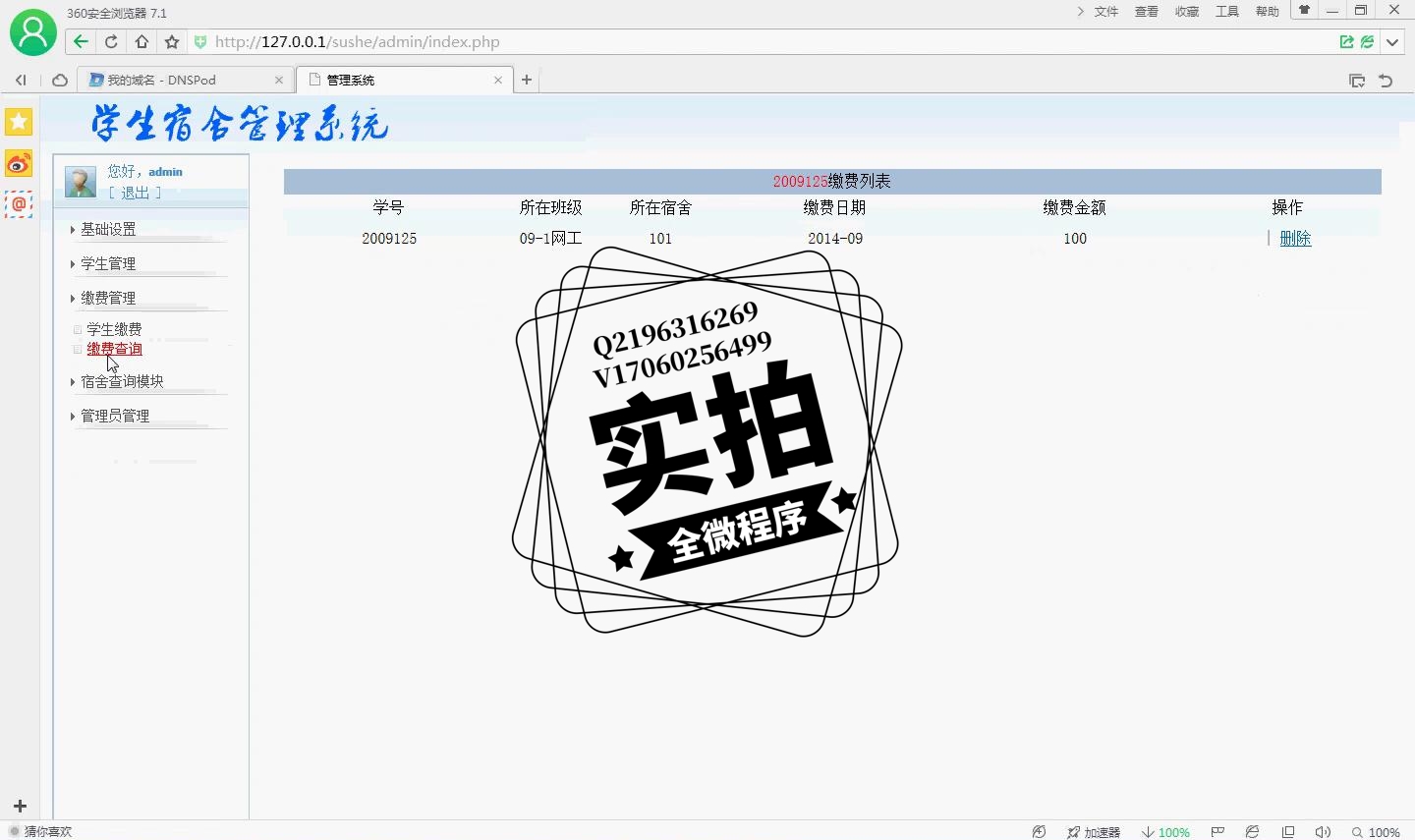Open the address bar dropdown arrow

1392,42
